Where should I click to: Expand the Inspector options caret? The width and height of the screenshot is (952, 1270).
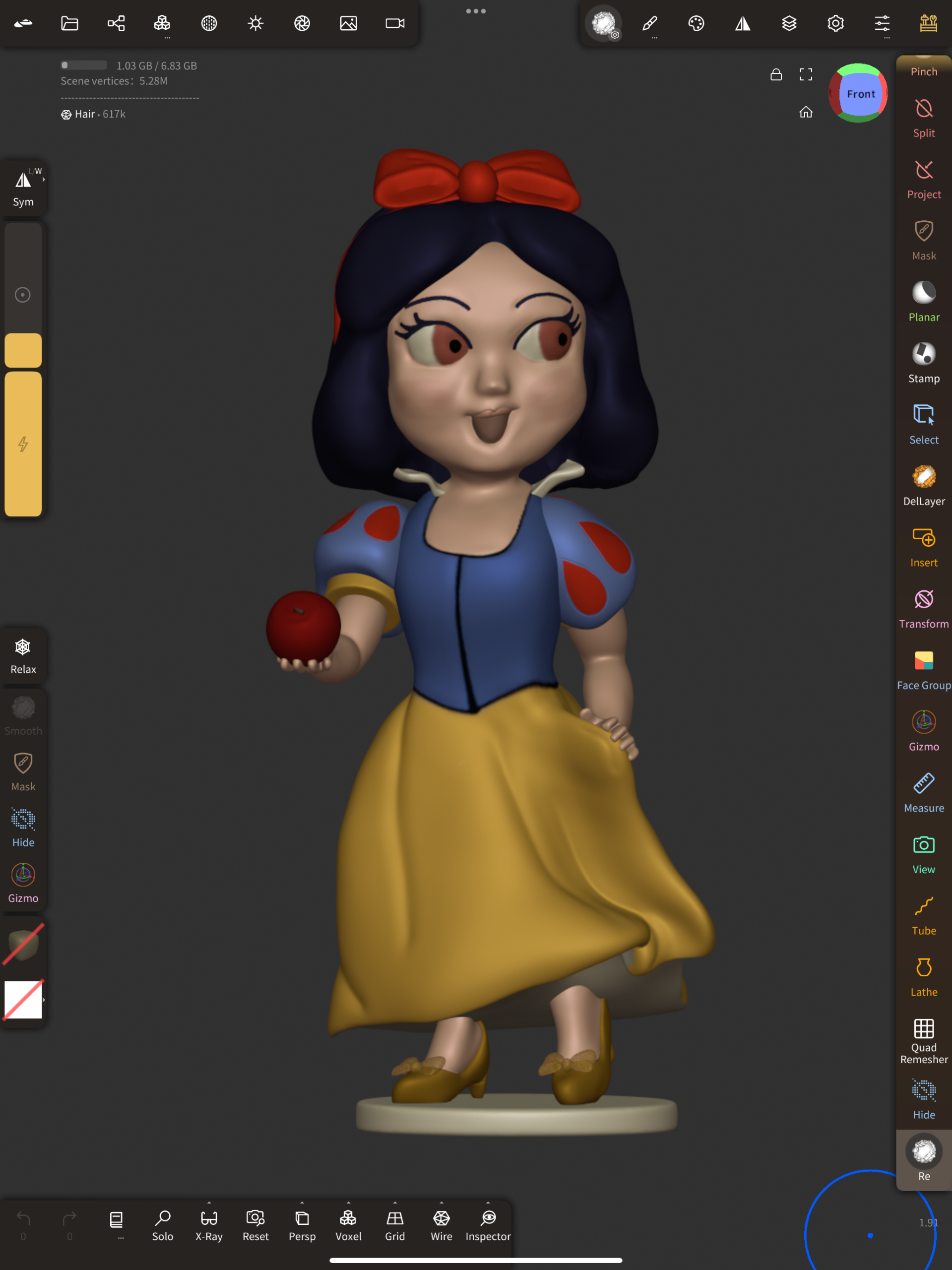pyautogui.click(x=488, y=1202)
